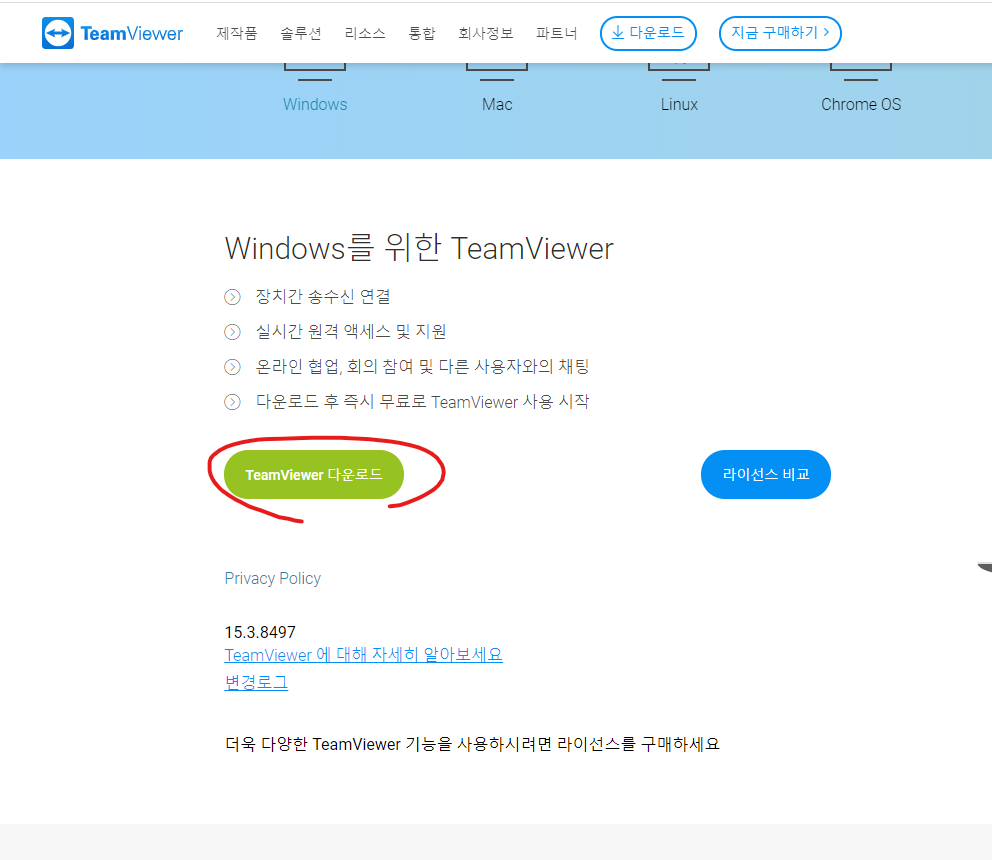Open the 통합 menu
Viewport: 992px width, 860px height.
coord(422,33)
